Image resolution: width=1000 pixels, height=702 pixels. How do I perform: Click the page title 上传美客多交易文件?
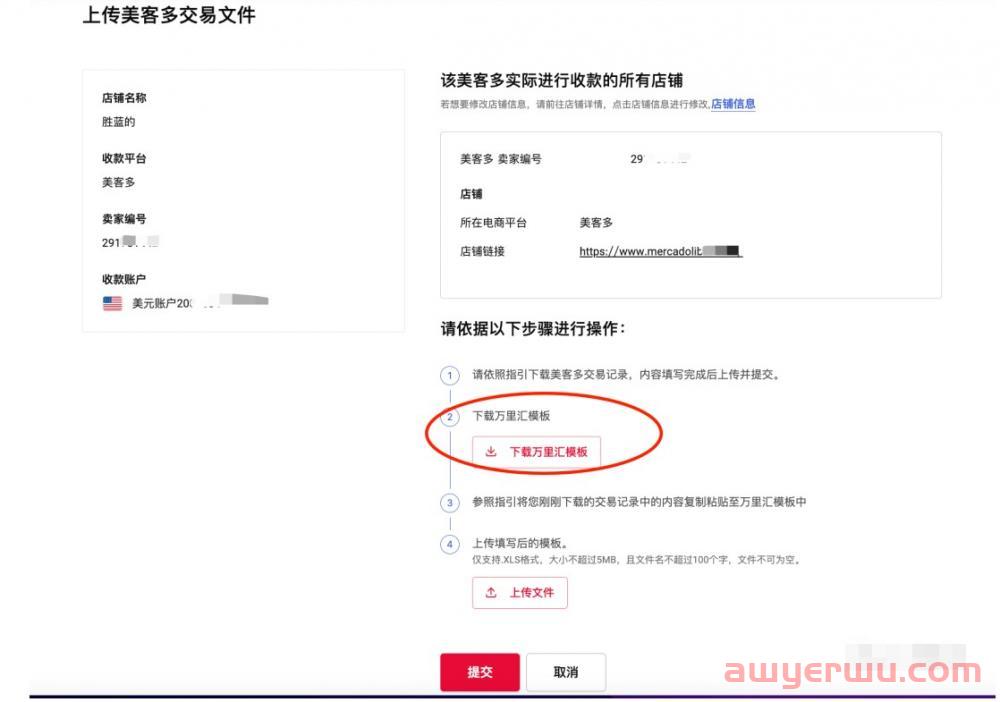click(x=169, y=15)
